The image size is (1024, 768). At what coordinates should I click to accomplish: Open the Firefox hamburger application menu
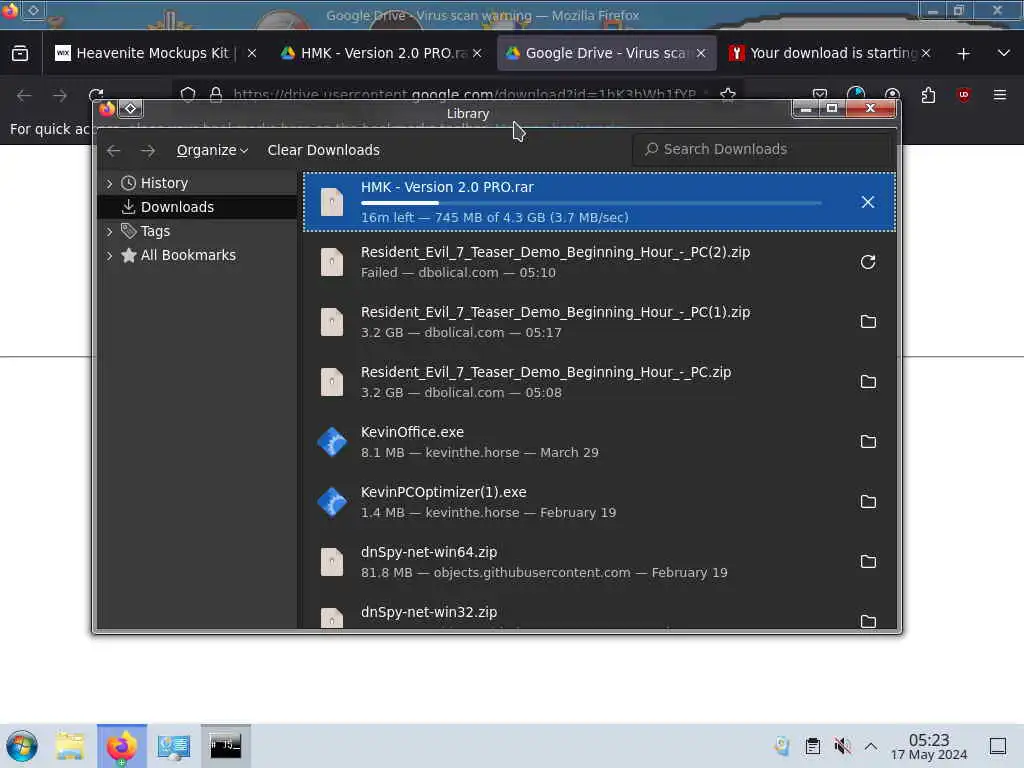click(1000, 95)
